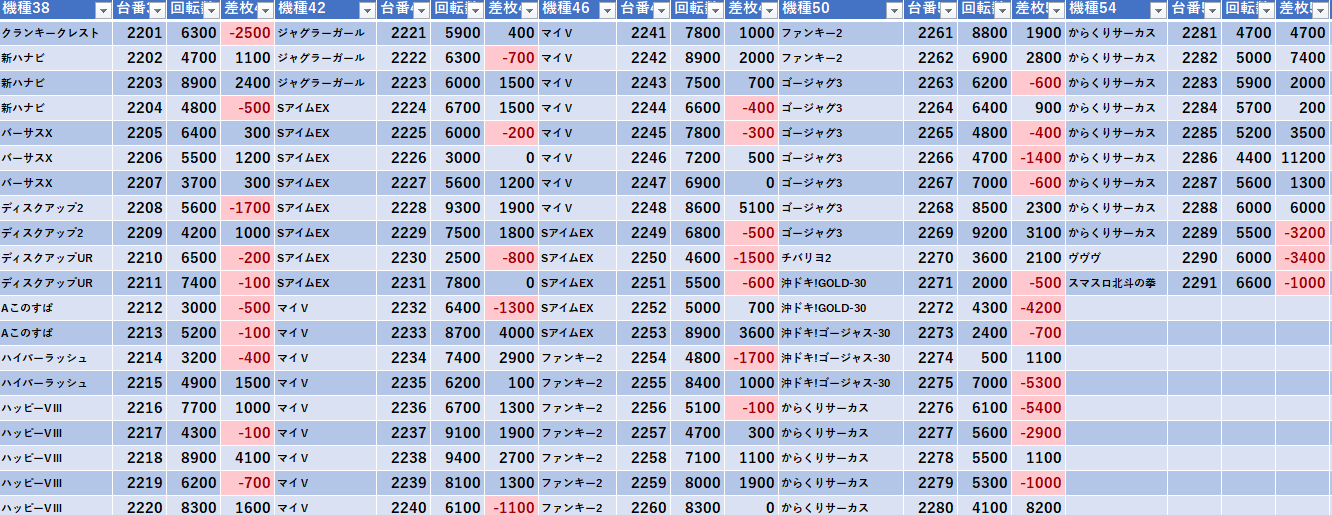Select machine number cell 2201
This screenshot has height=515, width=1332.
click(x=140, y=33)
